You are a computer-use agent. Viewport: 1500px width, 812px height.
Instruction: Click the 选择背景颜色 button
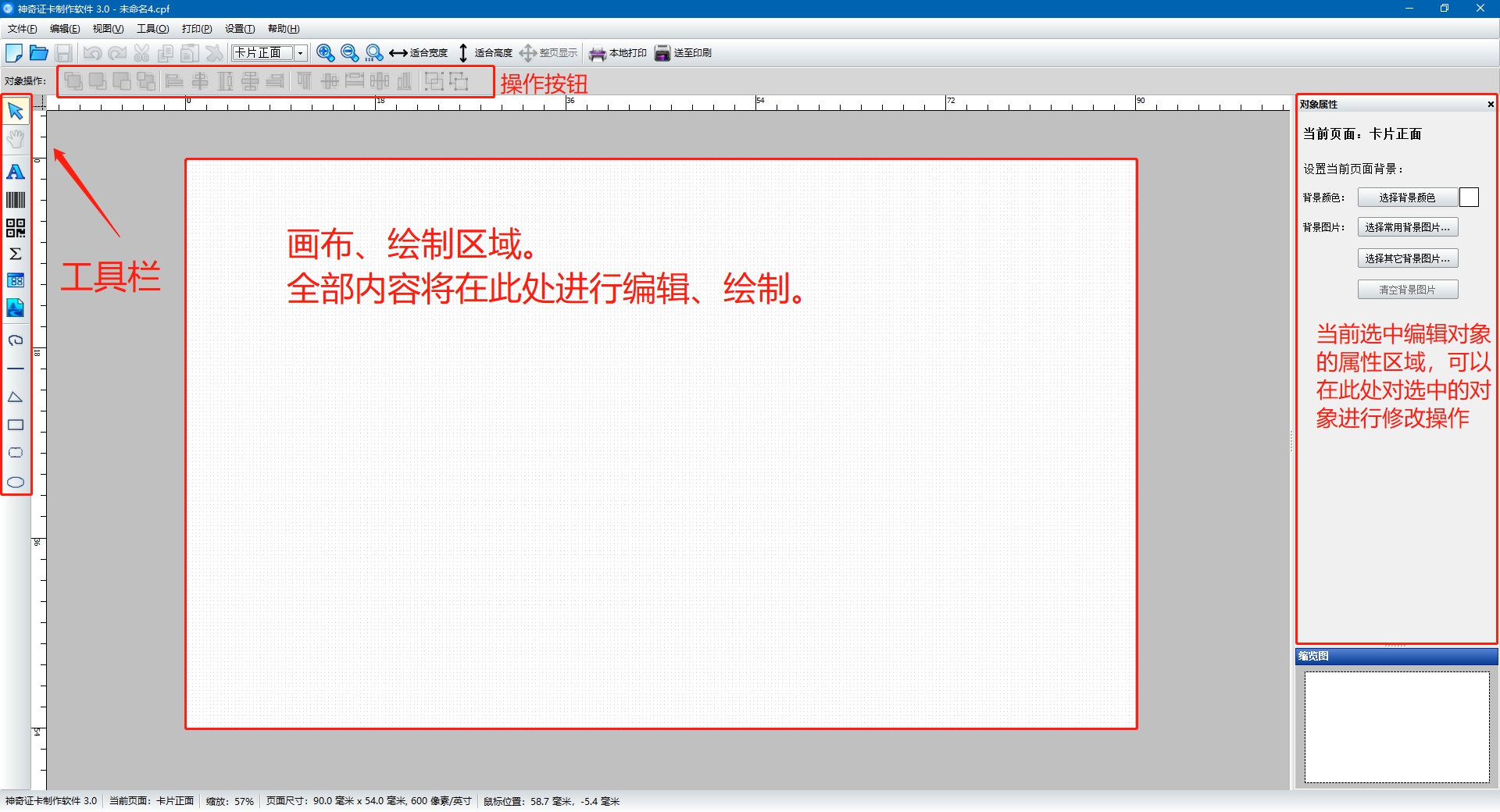pos(1407,197)
